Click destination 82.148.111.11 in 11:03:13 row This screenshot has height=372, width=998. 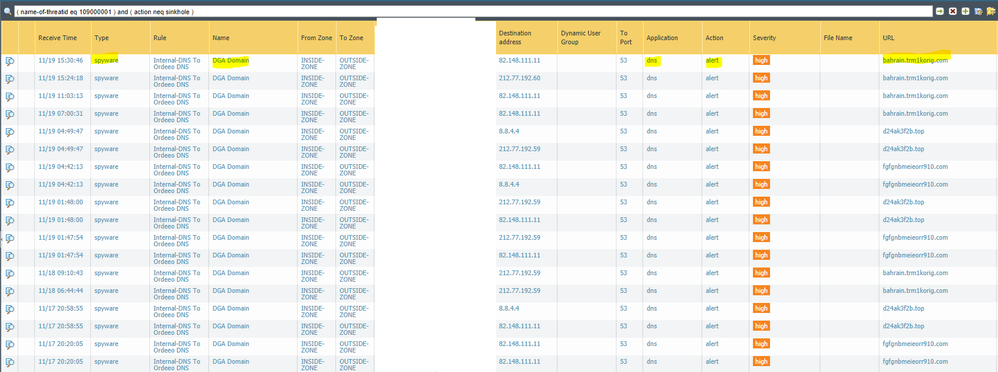pyautogui.click(x=519, y=96)
